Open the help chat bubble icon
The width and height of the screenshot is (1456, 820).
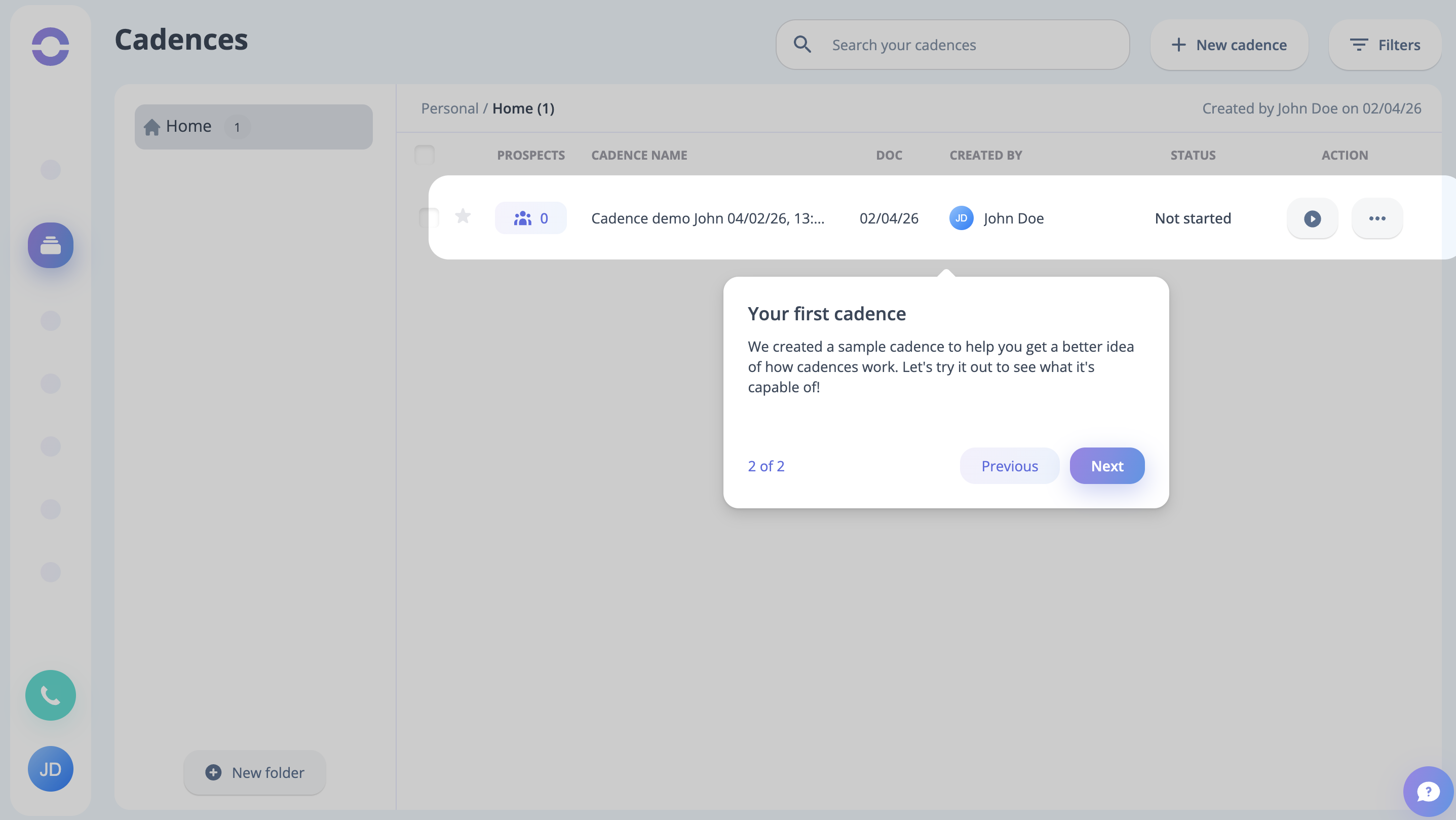click(1428, 791)
